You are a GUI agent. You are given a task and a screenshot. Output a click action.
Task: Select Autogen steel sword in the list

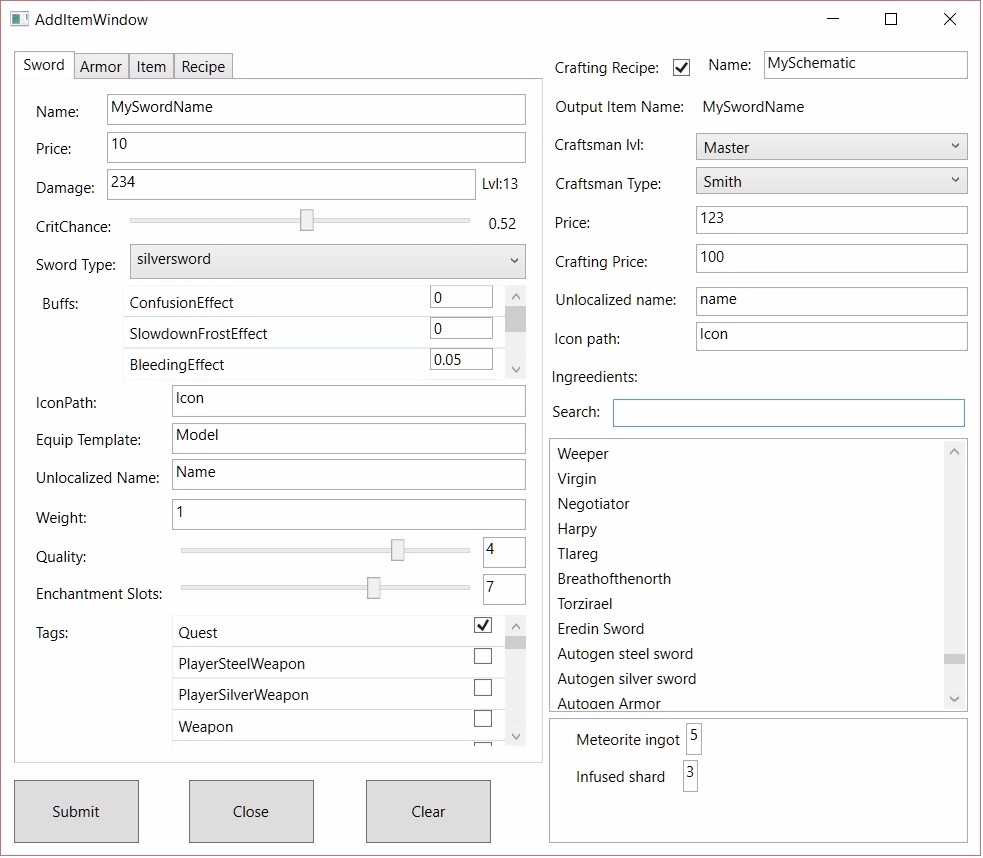point(748,654)
